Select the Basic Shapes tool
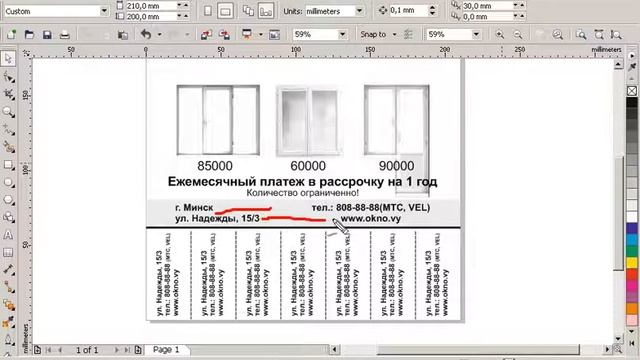640x360 pixels. [x=8, y=217]
